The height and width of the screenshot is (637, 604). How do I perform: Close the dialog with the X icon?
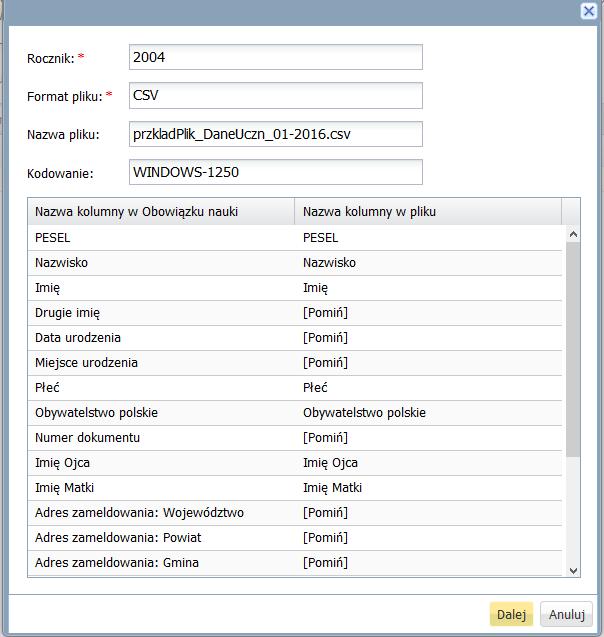[x=589, y=11]
